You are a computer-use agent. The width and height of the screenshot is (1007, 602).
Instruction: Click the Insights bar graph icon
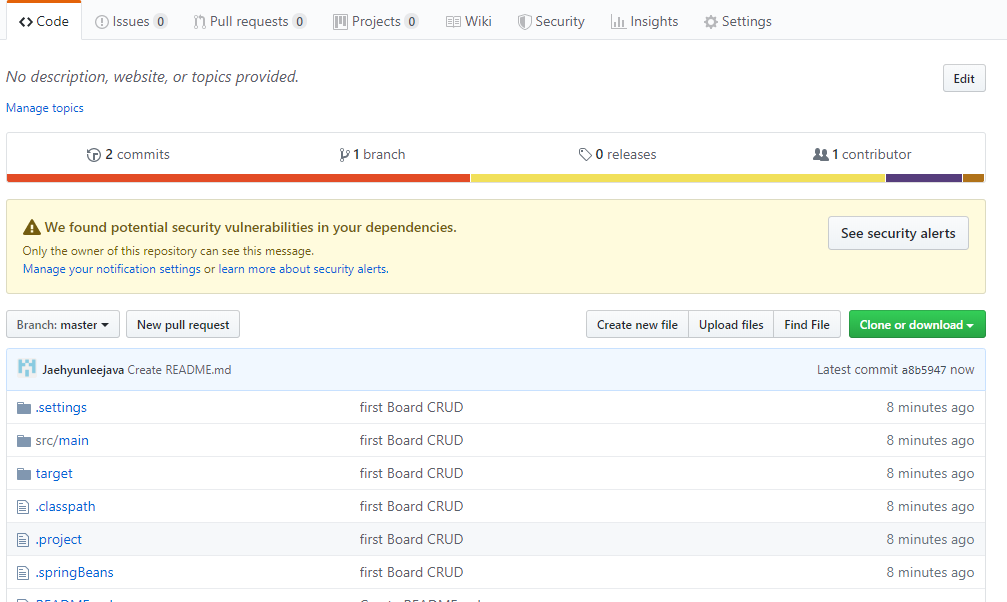[618, 22]
